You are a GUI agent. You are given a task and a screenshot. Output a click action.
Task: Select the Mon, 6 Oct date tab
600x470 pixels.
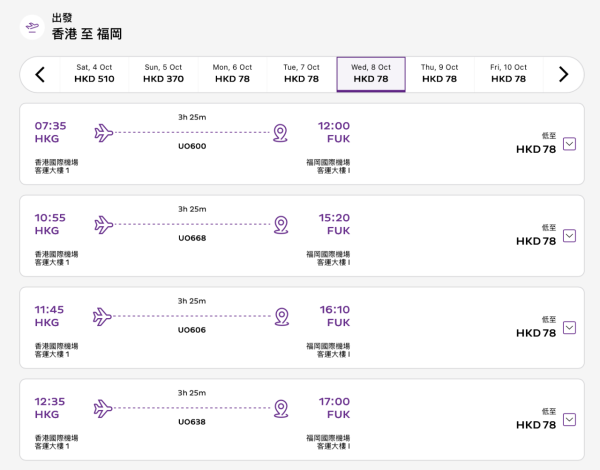pos(232,73)
